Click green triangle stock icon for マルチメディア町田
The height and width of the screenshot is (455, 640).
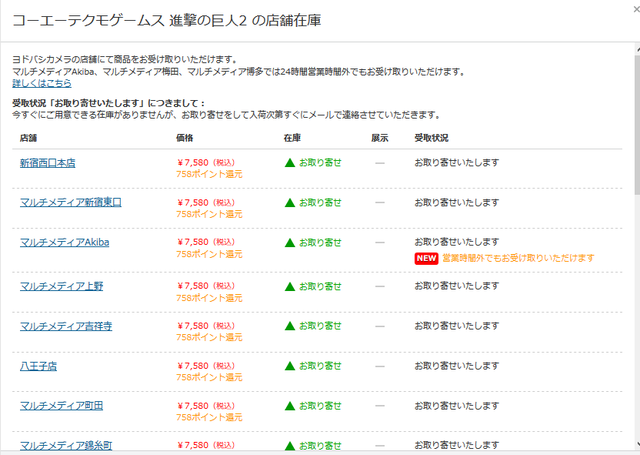click(290, 406)
